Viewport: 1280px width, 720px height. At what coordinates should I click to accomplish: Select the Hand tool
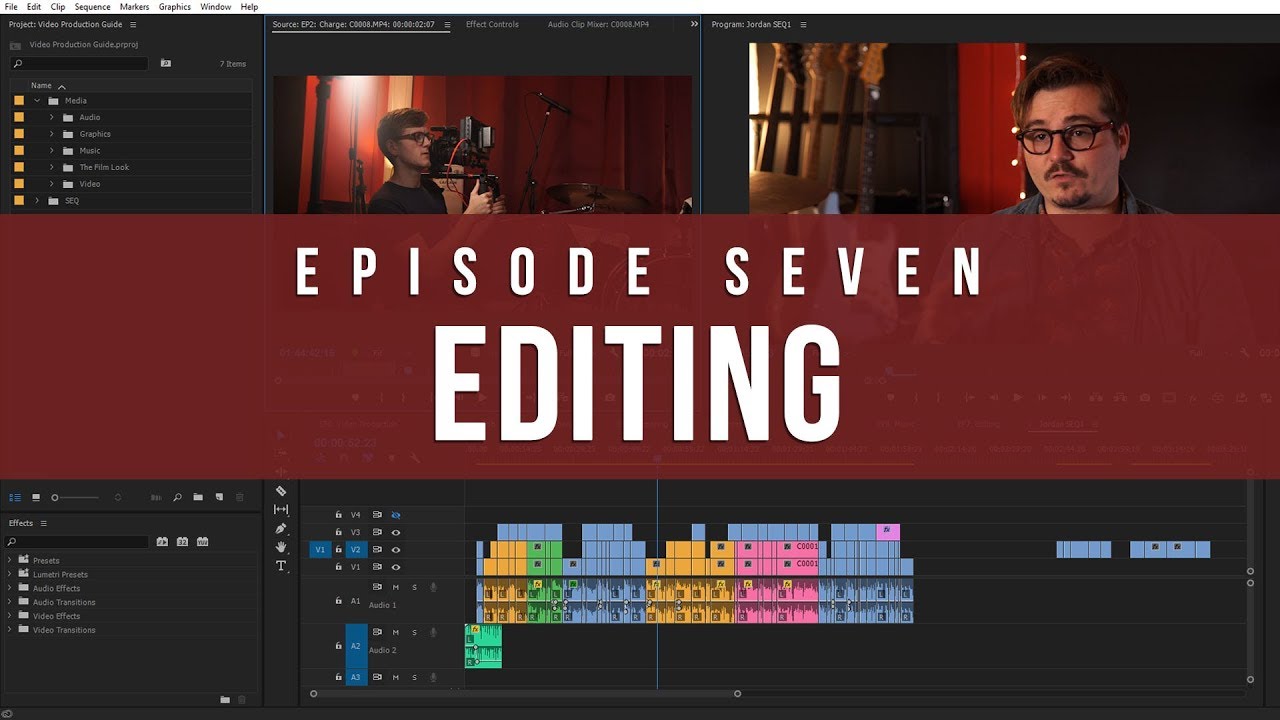coord(281,547)
